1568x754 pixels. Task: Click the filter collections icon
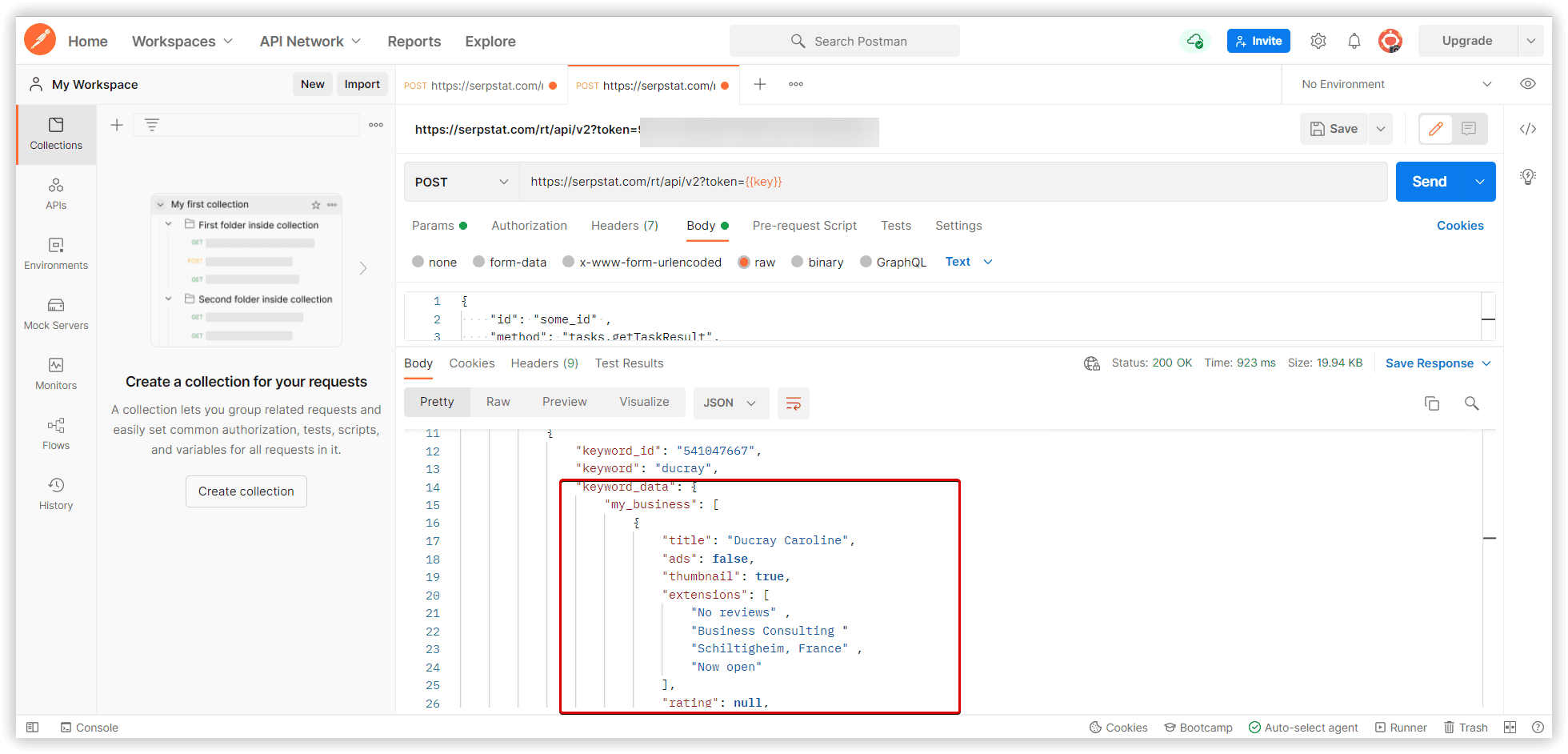152,125
